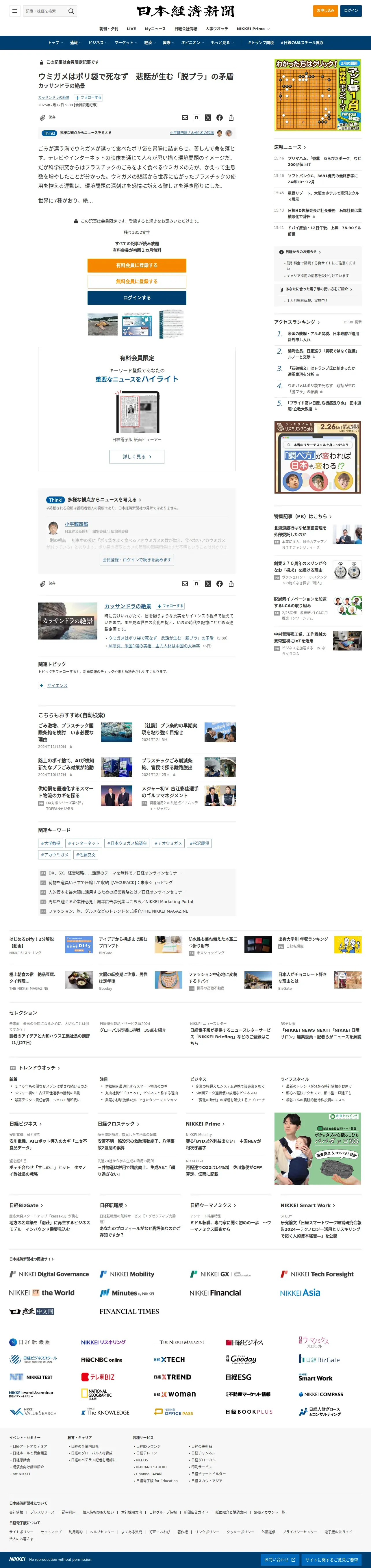Share on X using icon under headline
Screen dimensions: 371x1568
pyautogui.click(x=208, y=118)
